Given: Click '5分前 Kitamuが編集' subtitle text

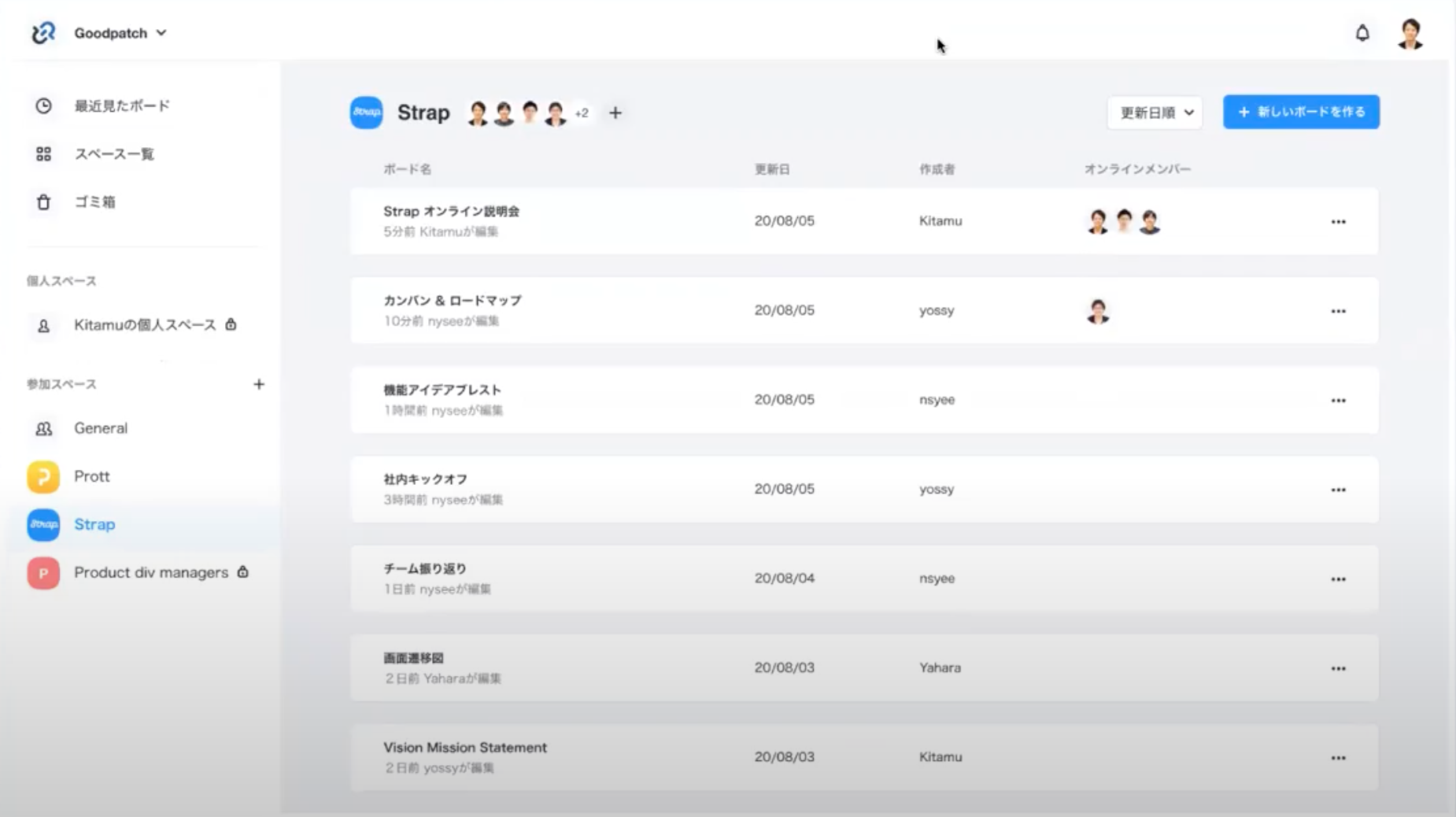Looking at the screenshot, I should (441, 231).
